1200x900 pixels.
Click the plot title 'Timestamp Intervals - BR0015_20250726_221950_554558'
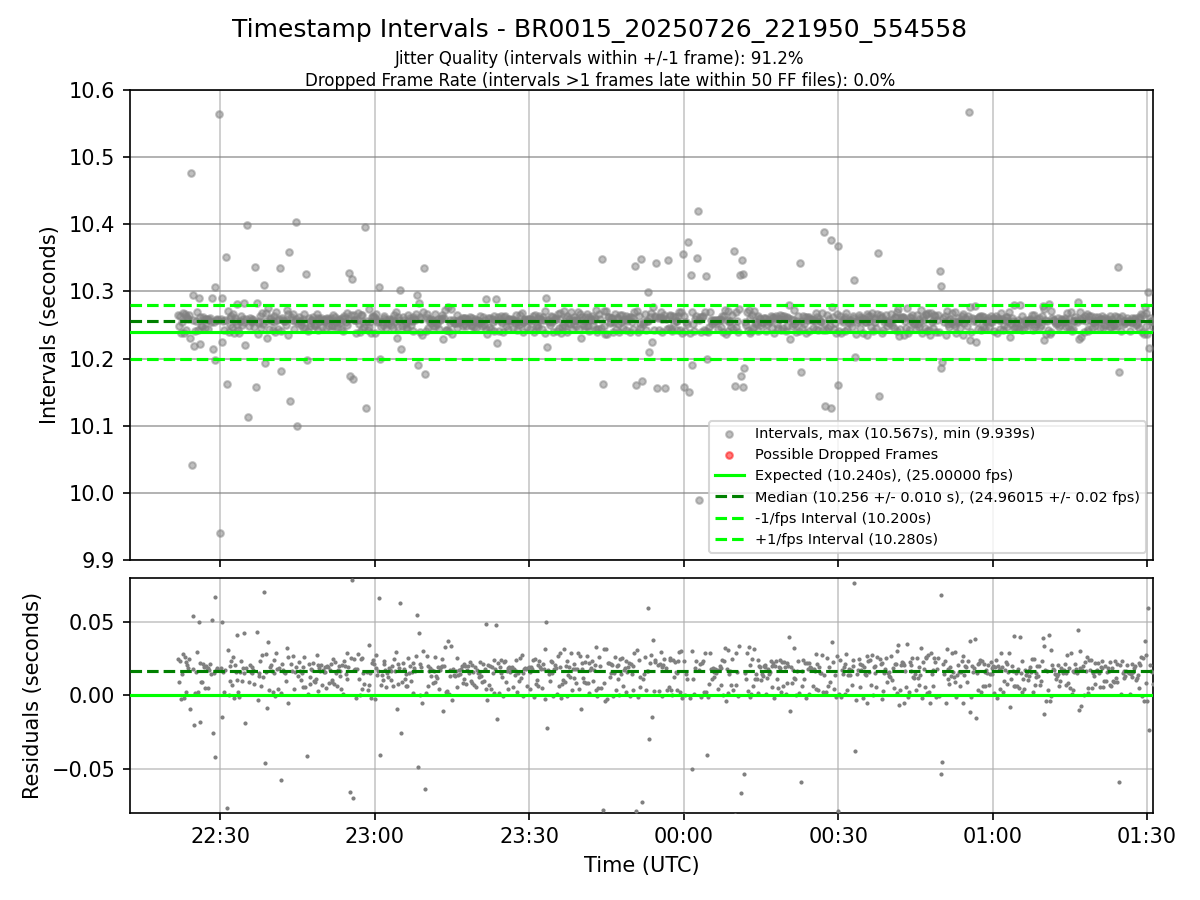tap(599, 29)
